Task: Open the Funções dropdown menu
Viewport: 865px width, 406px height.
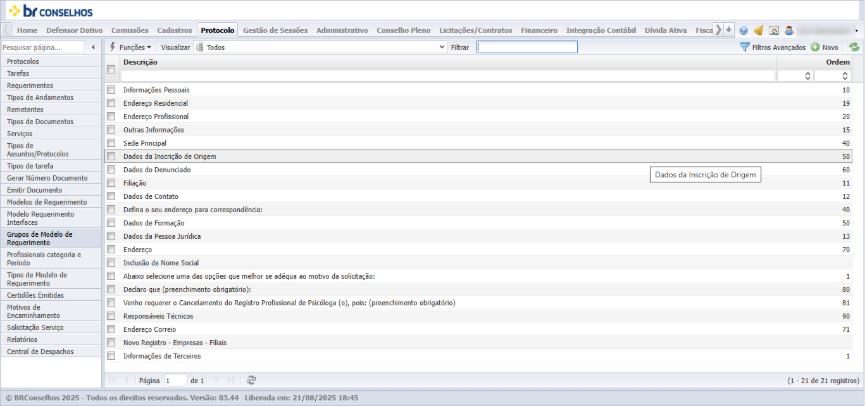Action: point(131,47)
